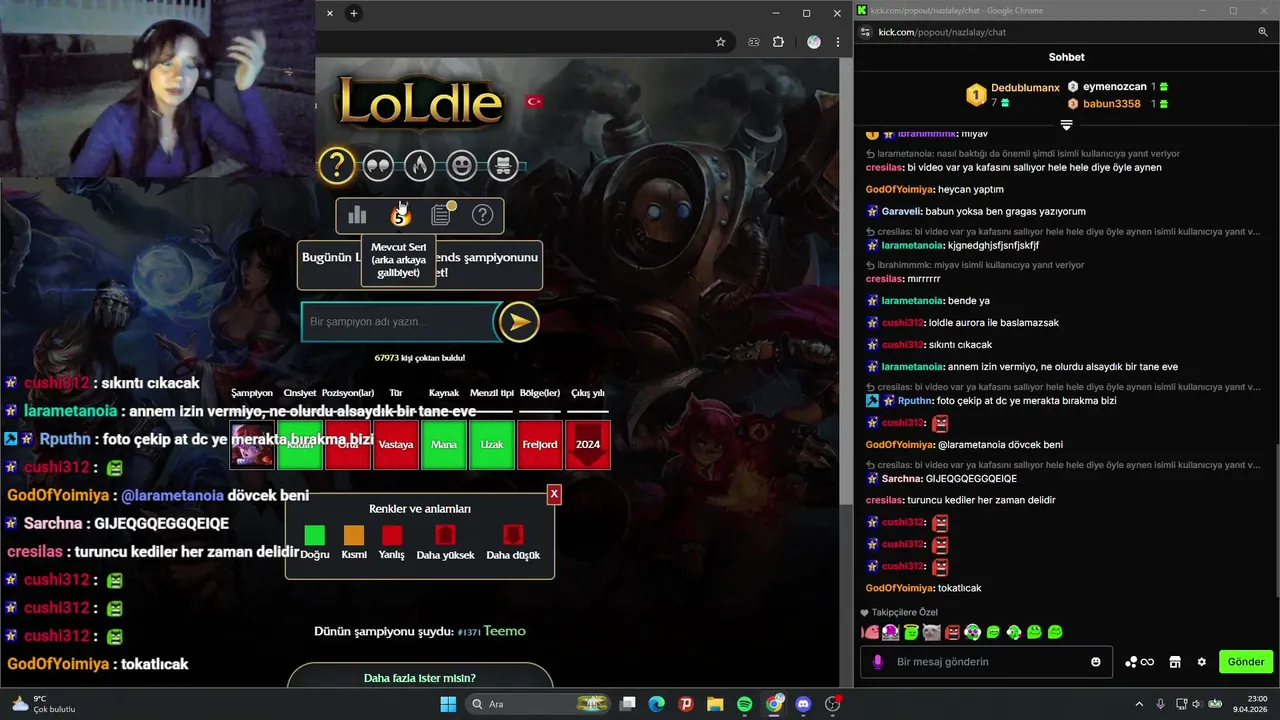Click top gifter Dedublumanx
This screenshot has height=720, width=1280.
[x=1025, y=88]
